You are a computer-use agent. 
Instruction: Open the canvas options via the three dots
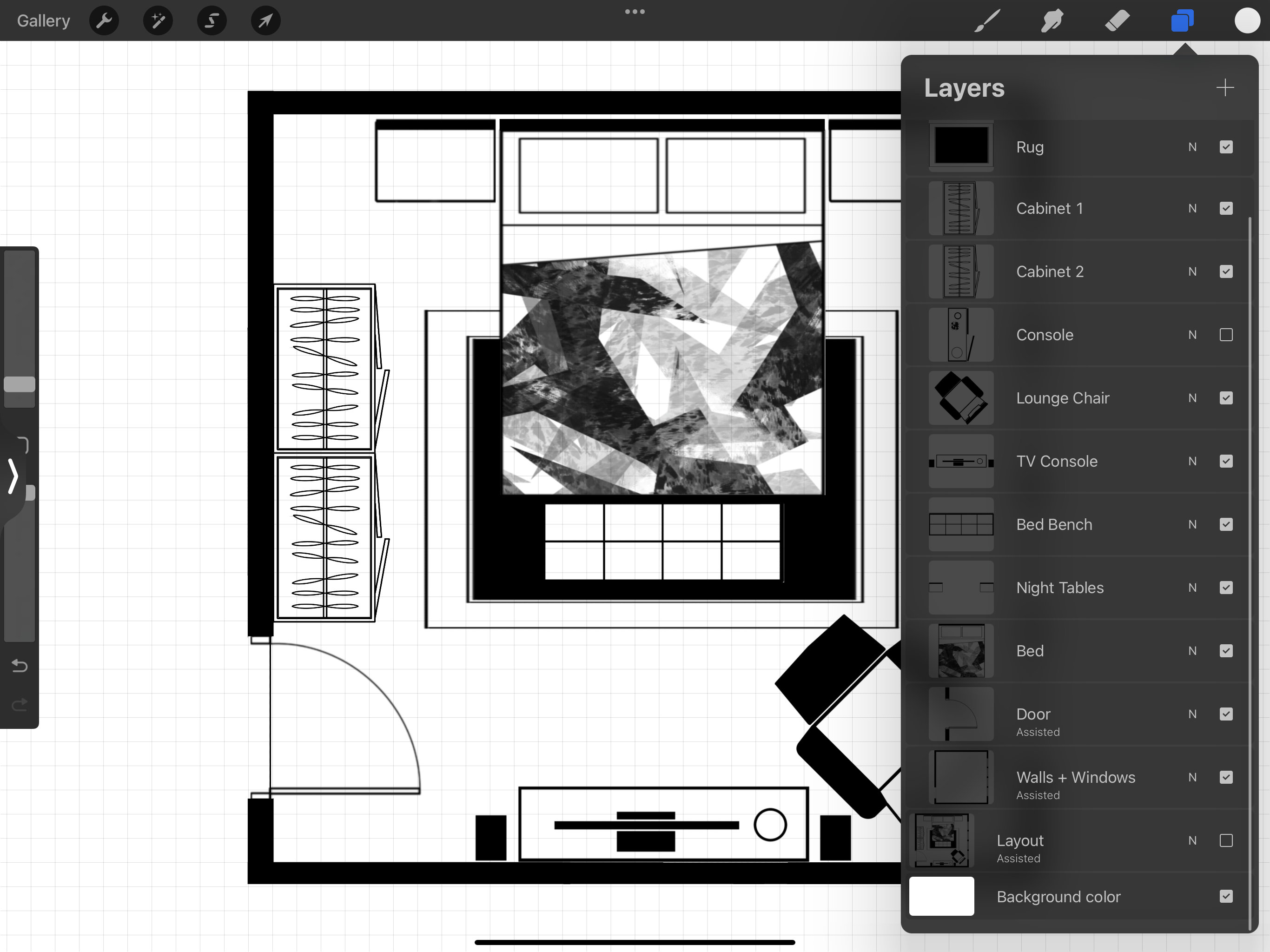pos(635,11)
